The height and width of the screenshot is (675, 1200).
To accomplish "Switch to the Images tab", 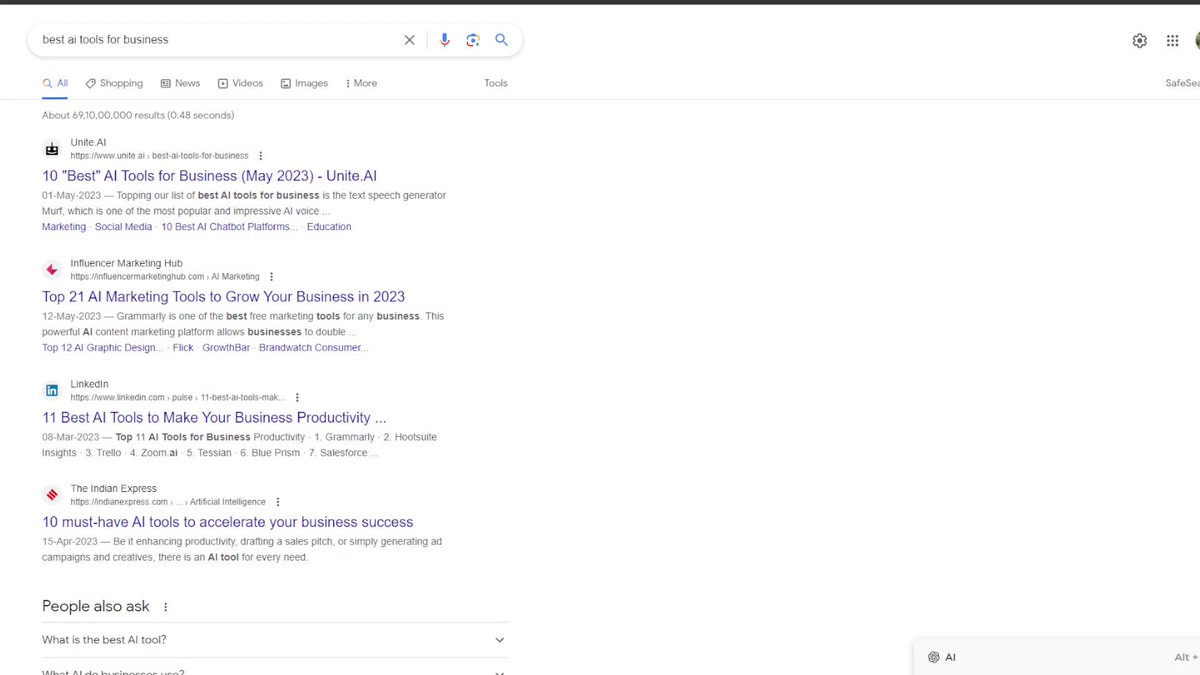I will click(x=304, y=83).
